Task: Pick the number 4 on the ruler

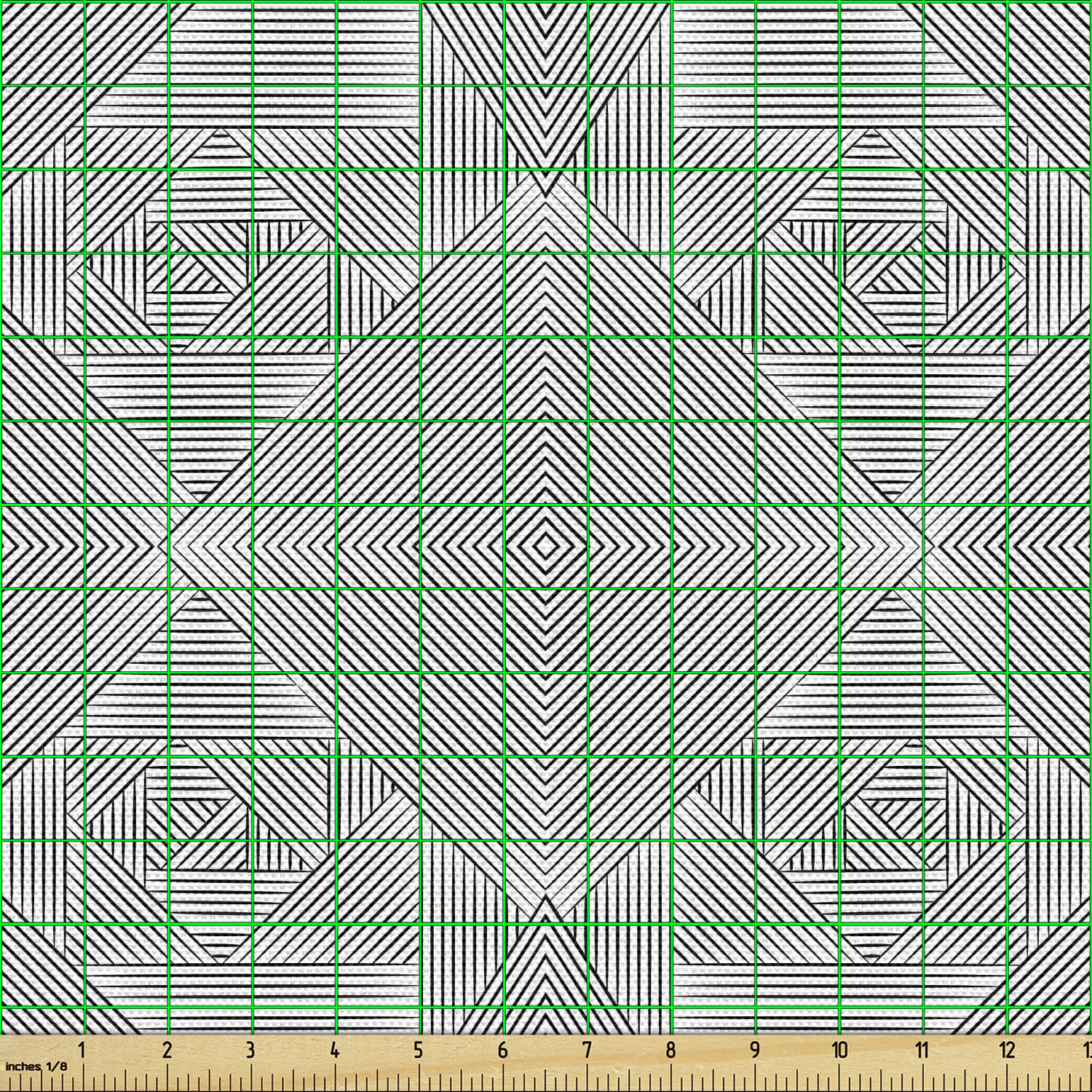Action: pyautogui.click(x=334, y=1050)
